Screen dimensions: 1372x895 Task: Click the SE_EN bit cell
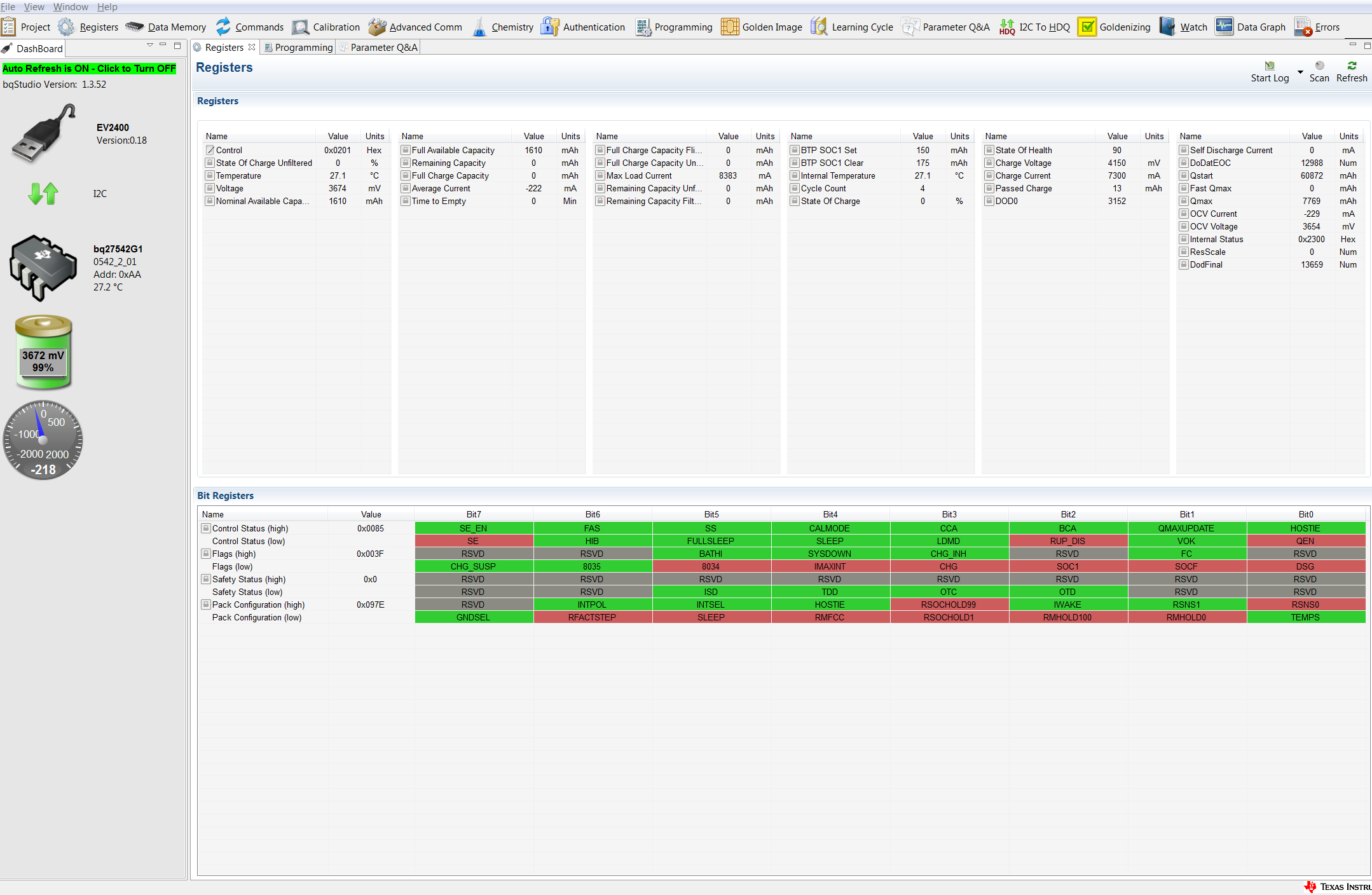[474, 528]
